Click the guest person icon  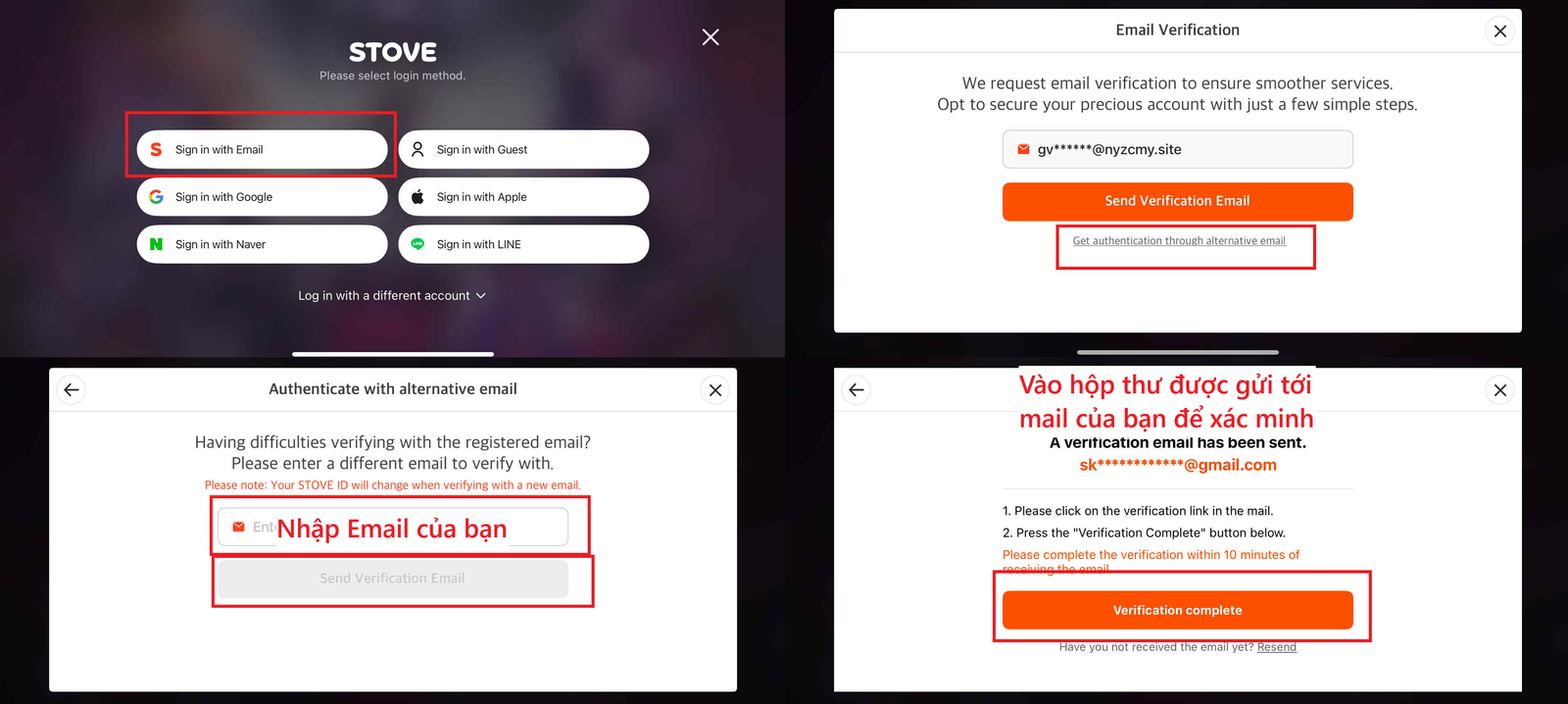(x=417, y=149)
